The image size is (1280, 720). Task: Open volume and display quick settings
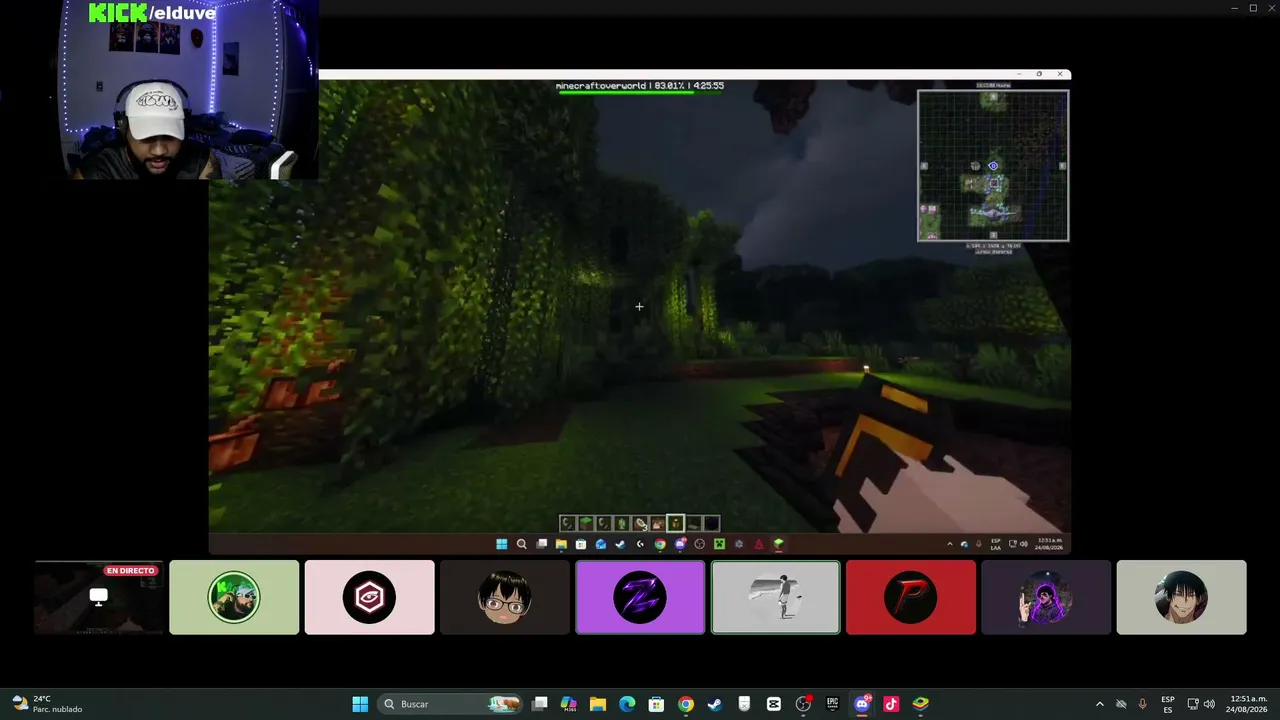point(1201,704)
